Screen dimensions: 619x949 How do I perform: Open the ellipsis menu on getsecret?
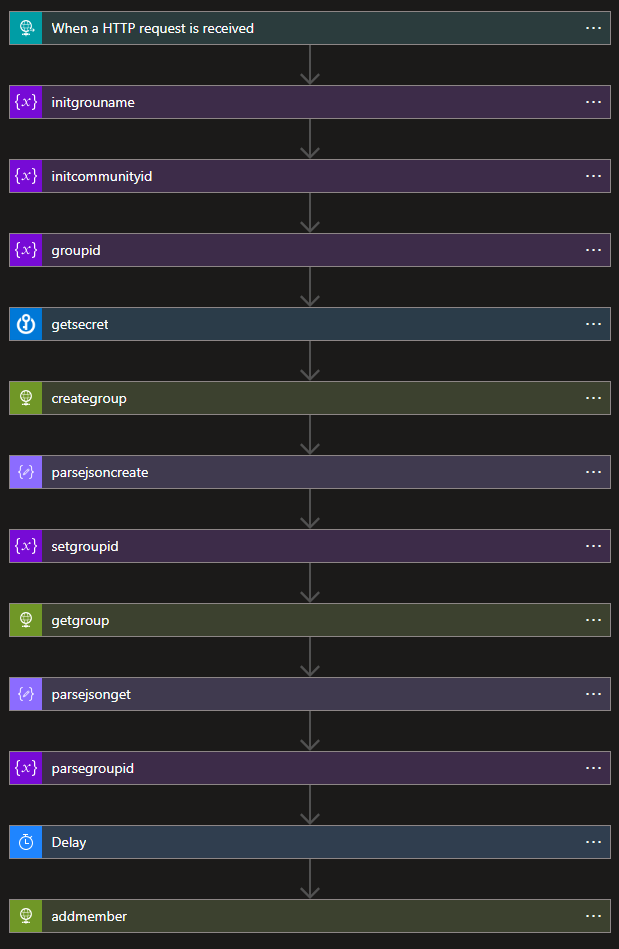click(593, 324)
